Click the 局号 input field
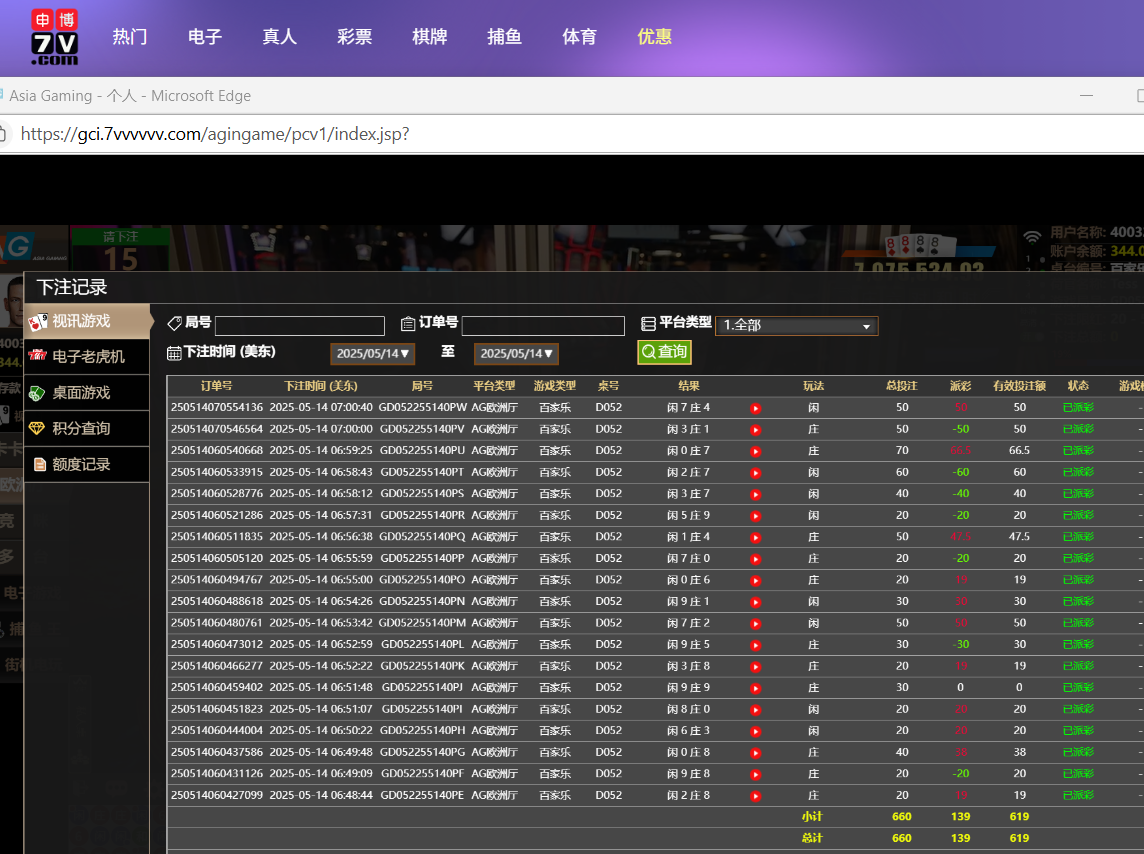Image resolution: width=1144 pixels, height=854 pixels. pyautogui.click(x=299, y=326)
